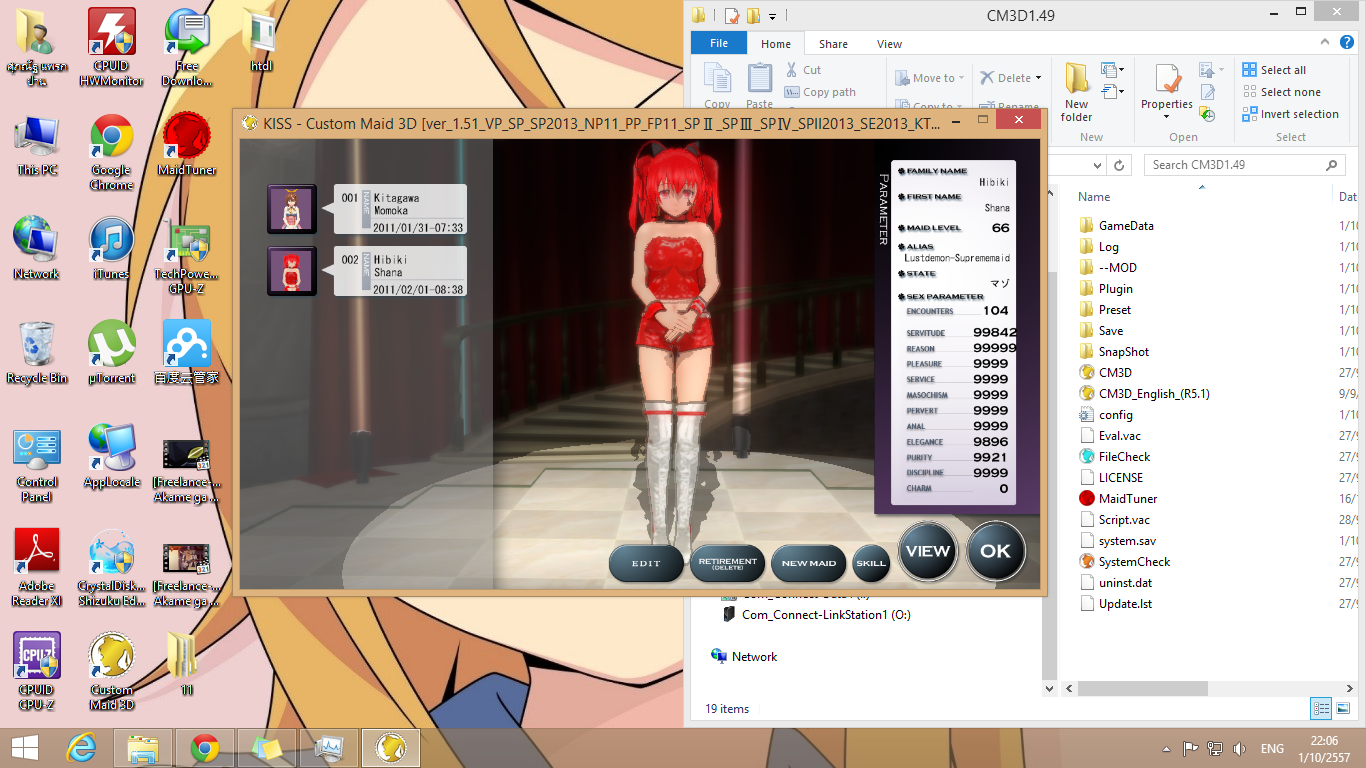This screenshot has width=1366, height=768.
Task: Open the File menu tab
Action: [718, 44]
